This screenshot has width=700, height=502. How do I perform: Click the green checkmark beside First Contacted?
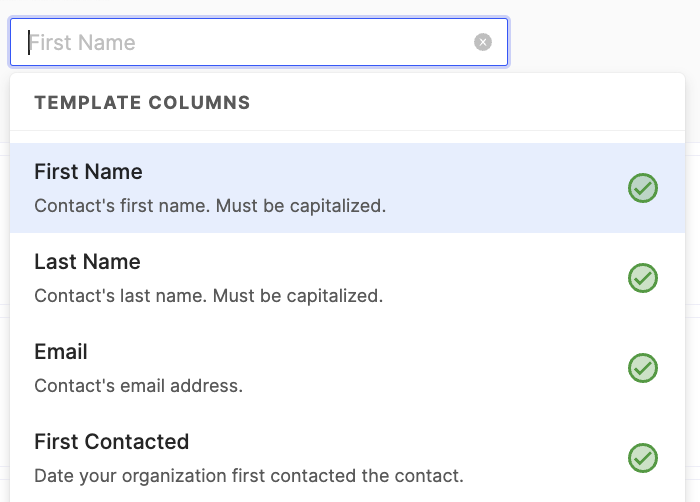pyautogui.click(x=643, y=458)
